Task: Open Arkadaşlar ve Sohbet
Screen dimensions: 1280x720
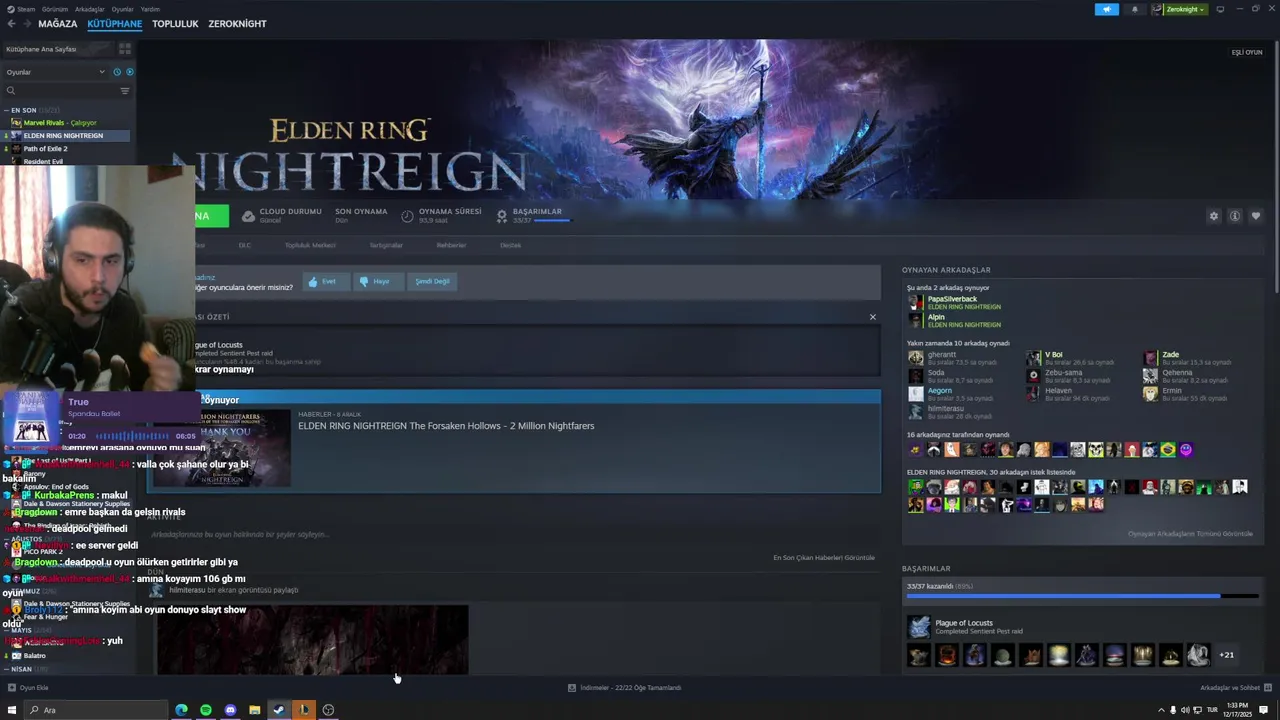Action: (x=1236, y=688)
